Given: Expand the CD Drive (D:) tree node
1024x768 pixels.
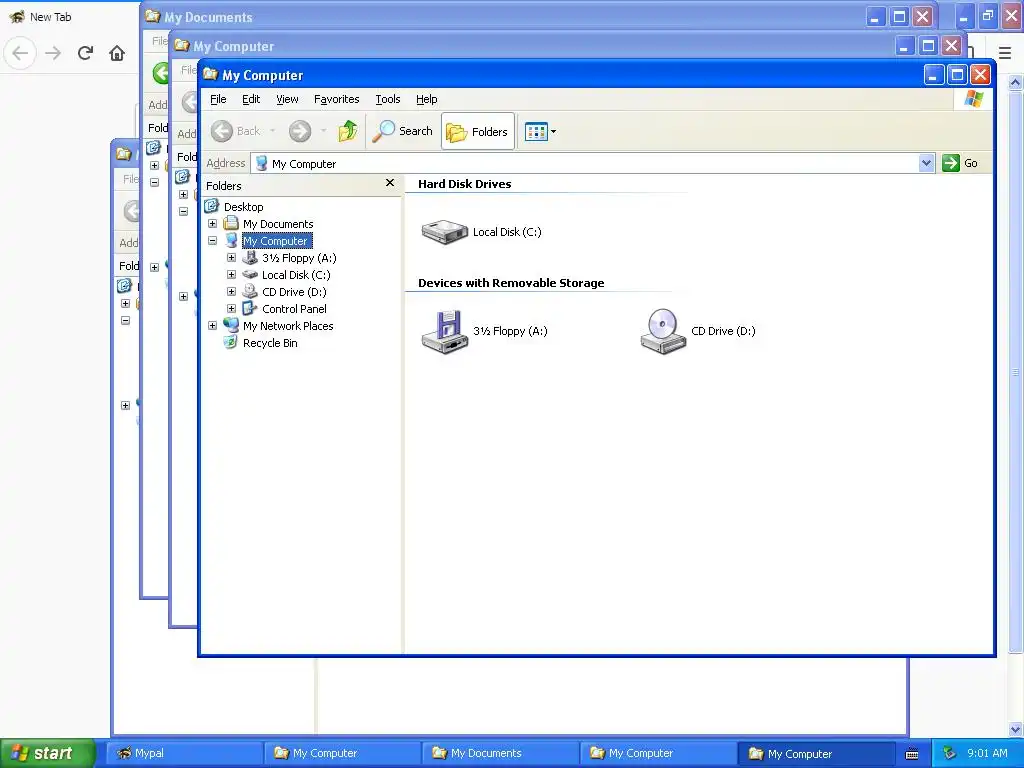Looking at the screenshot, I should [x=231, y=291].
